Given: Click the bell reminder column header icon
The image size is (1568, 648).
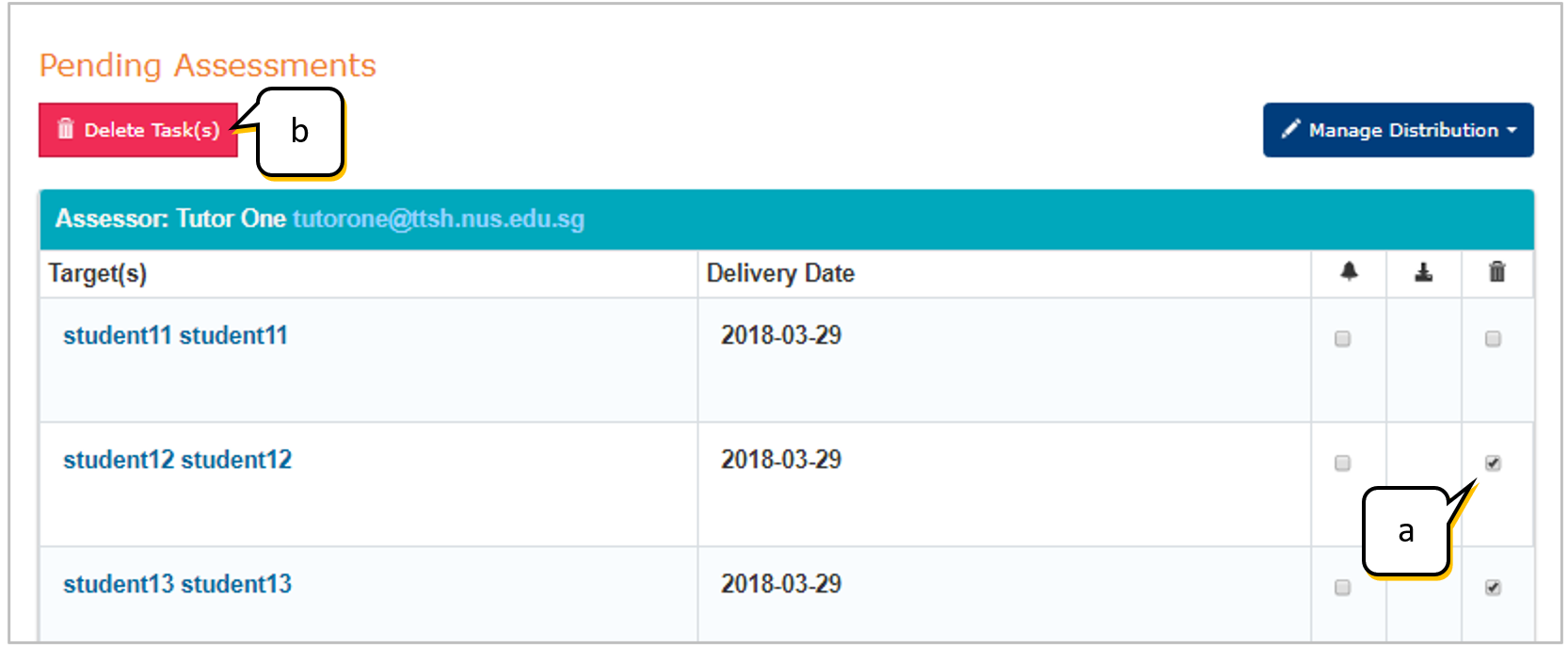Looking at the screenshot, I should [x=1349, y=272].
